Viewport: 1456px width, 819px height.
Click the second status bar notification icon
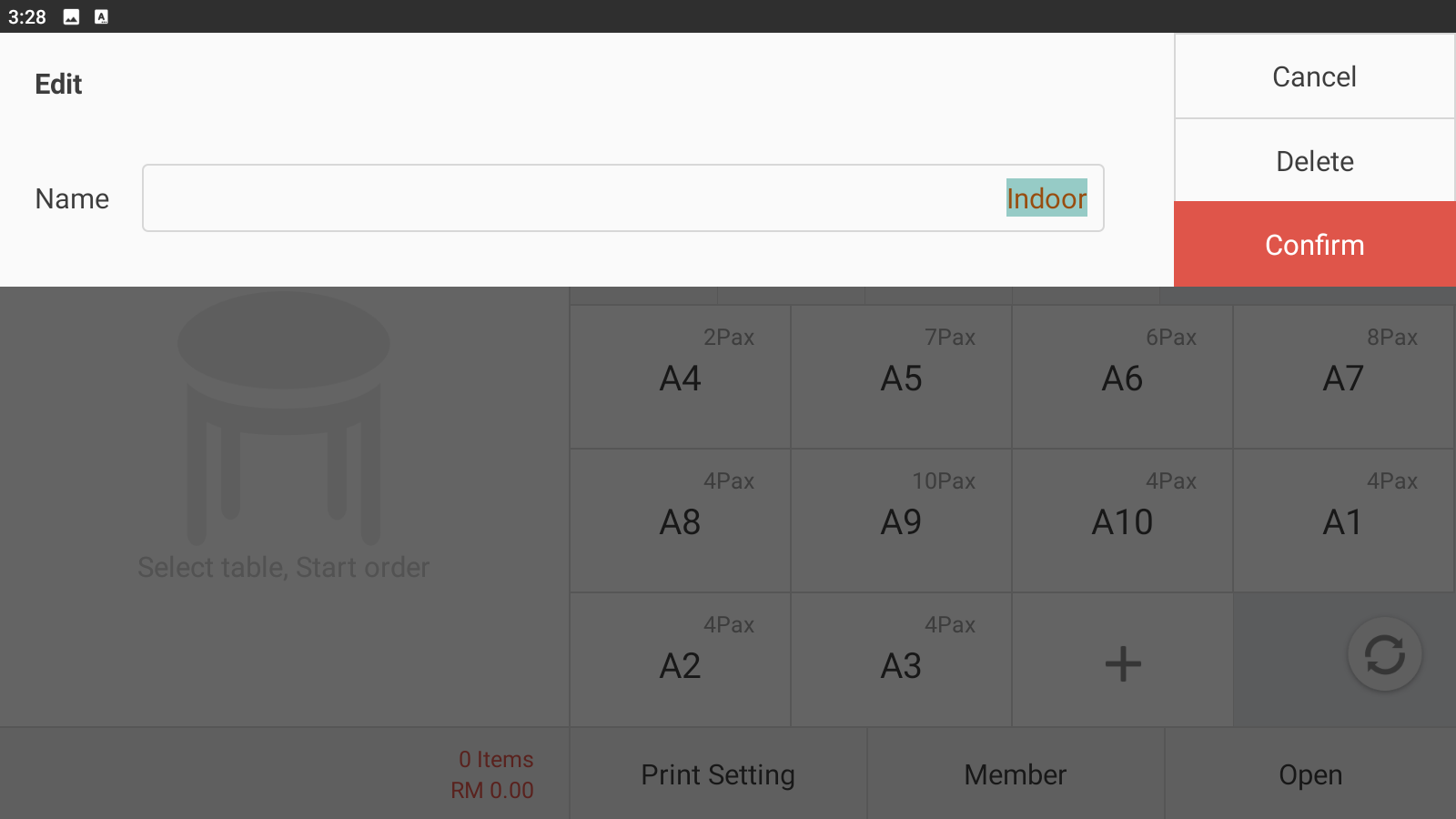[x=100, y=15]
